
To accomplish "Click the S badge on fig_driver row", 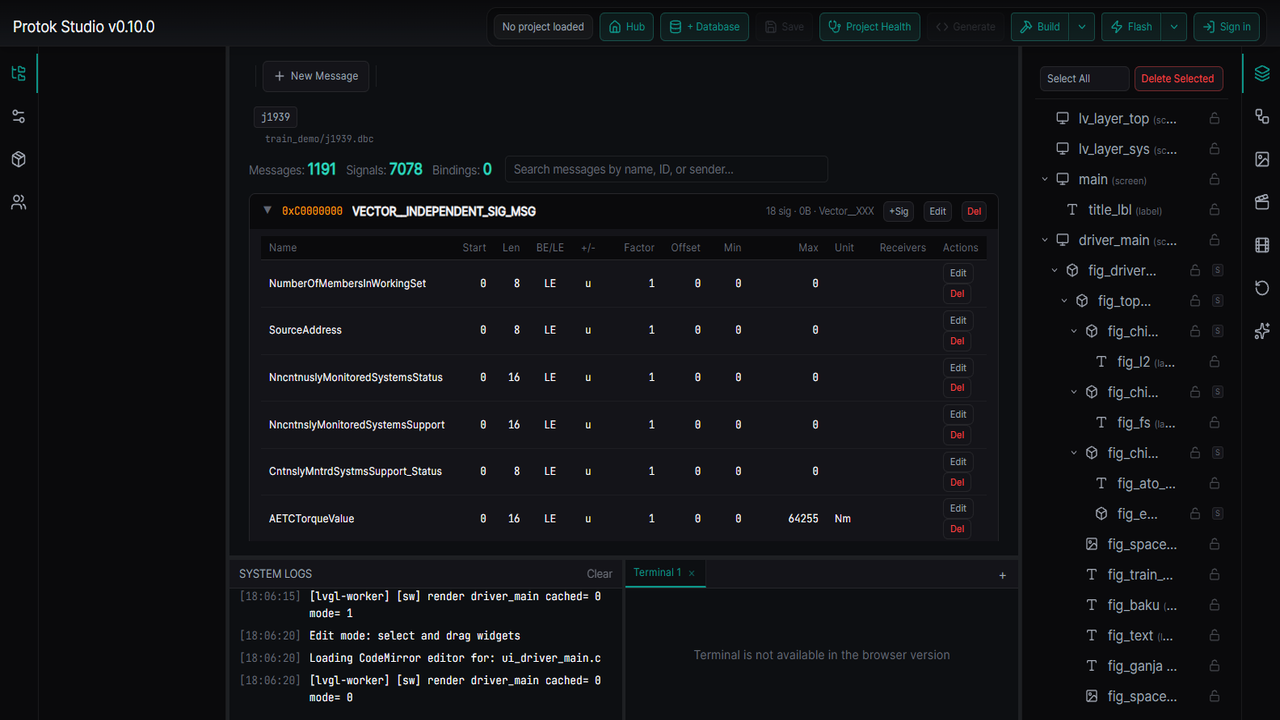I will (x=1217, y=270).
